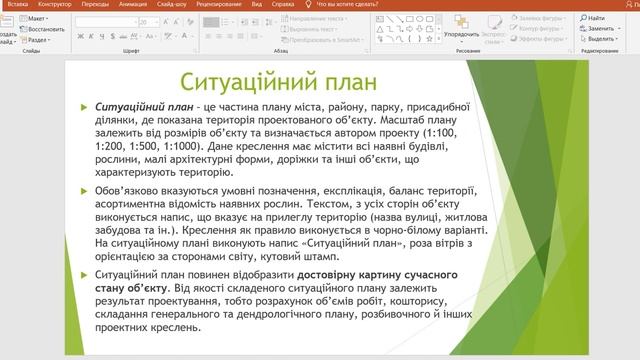Viewport: 640px width, 360px height.
Task: Select the arrow line shape
Action: tap(400, 19)
